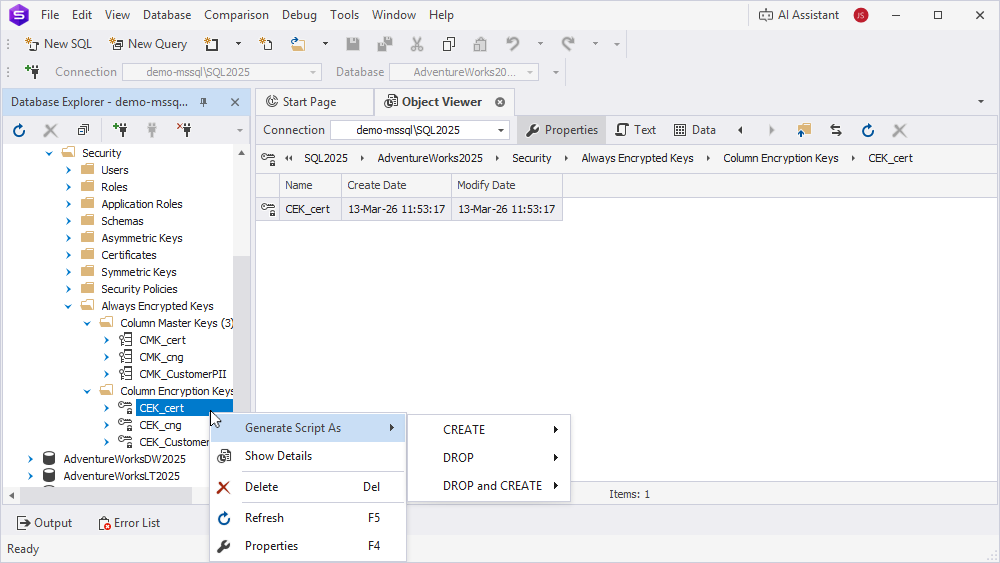Open the Properties view in Object Viewer

(561, 130)
